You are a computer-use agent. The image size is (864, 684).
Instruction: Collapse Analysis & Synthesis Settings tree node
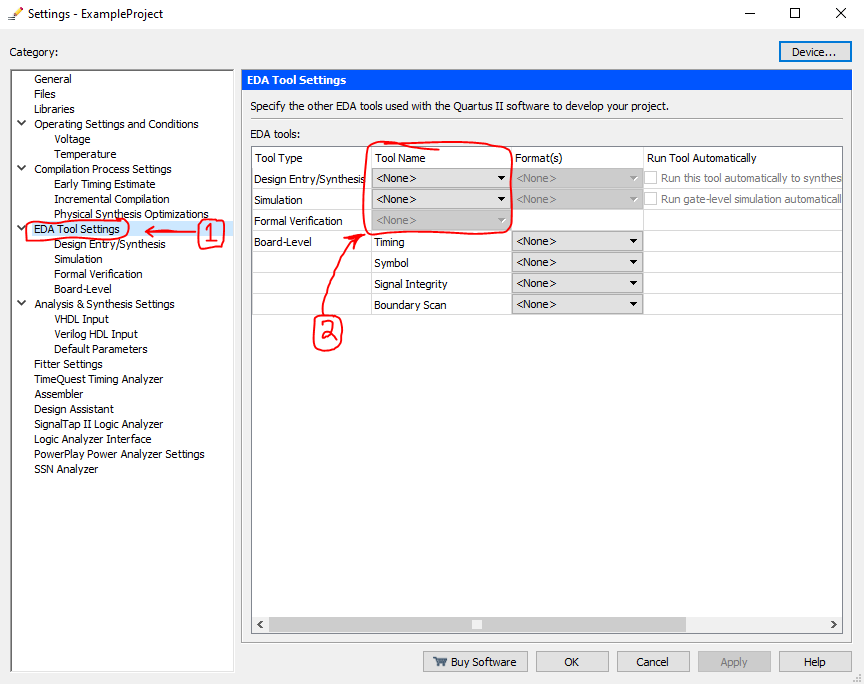(21, 303)
